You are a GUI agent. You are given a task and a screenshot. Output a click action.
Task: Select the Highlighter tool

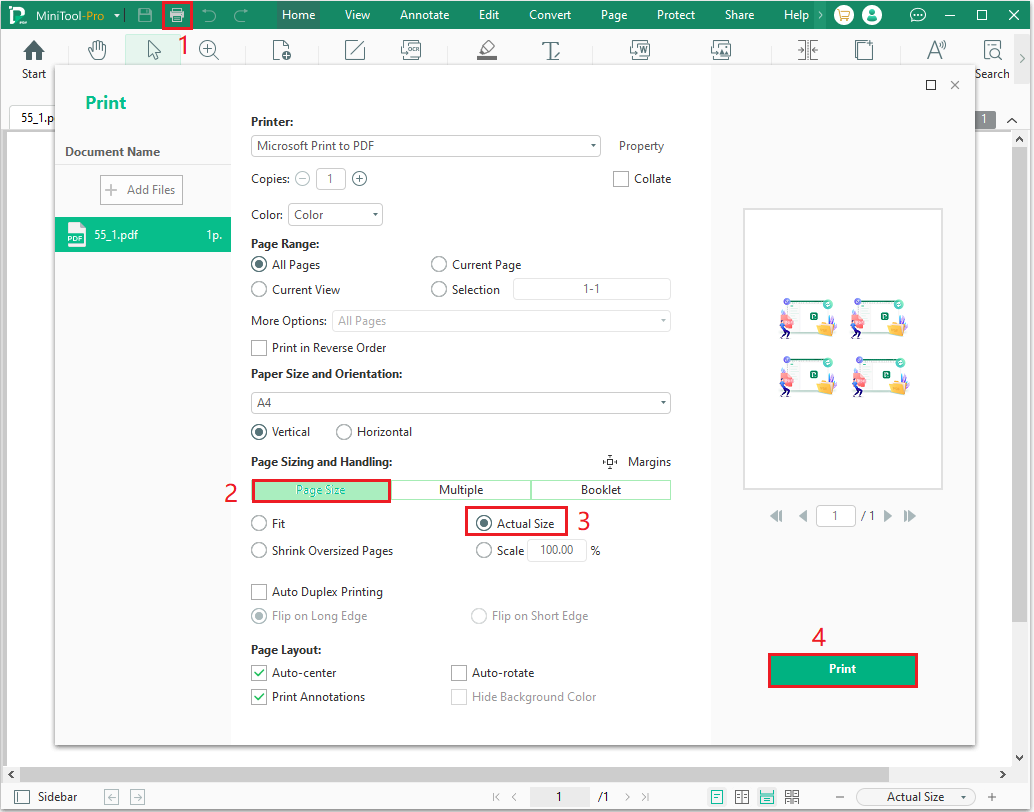pyautogui.click(x=487, y=48)
